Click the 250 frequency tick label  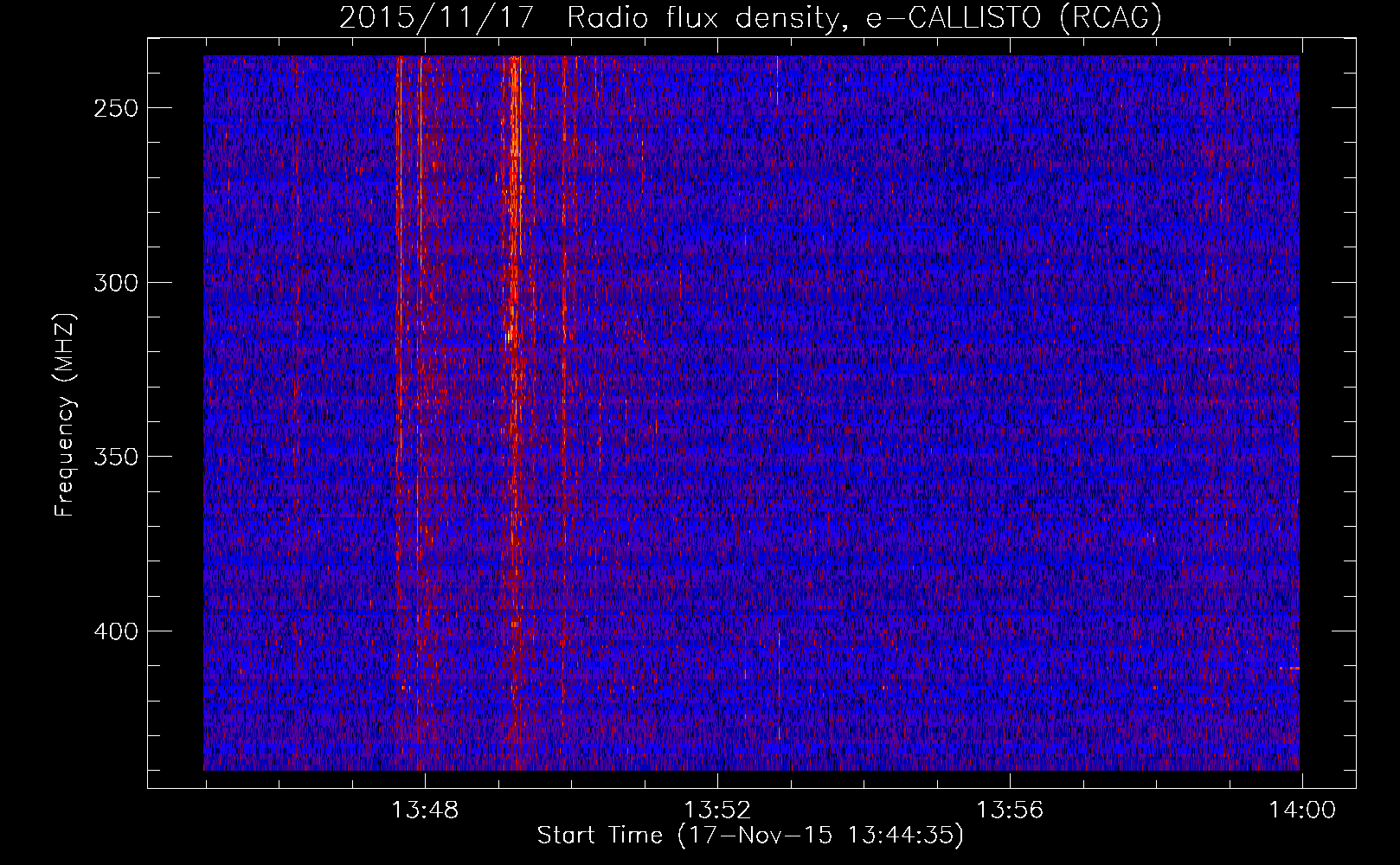click(x=116, y=108)
